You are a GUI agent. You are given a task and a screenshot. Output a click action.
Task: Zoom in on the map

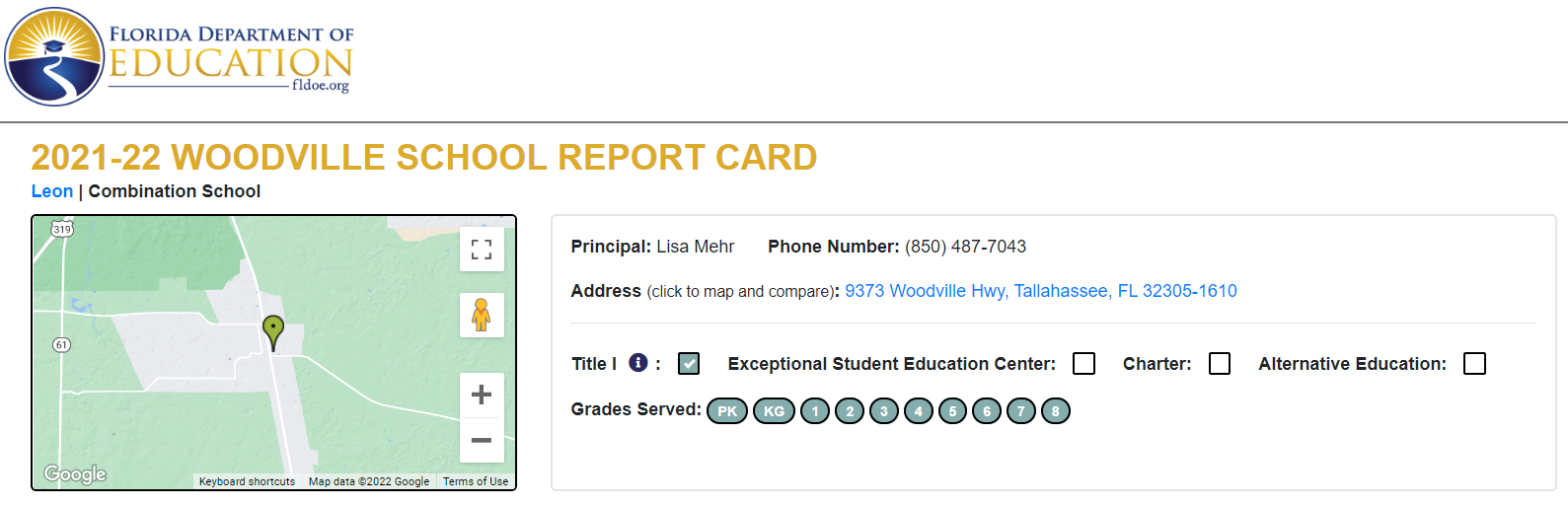click(482, 395)
